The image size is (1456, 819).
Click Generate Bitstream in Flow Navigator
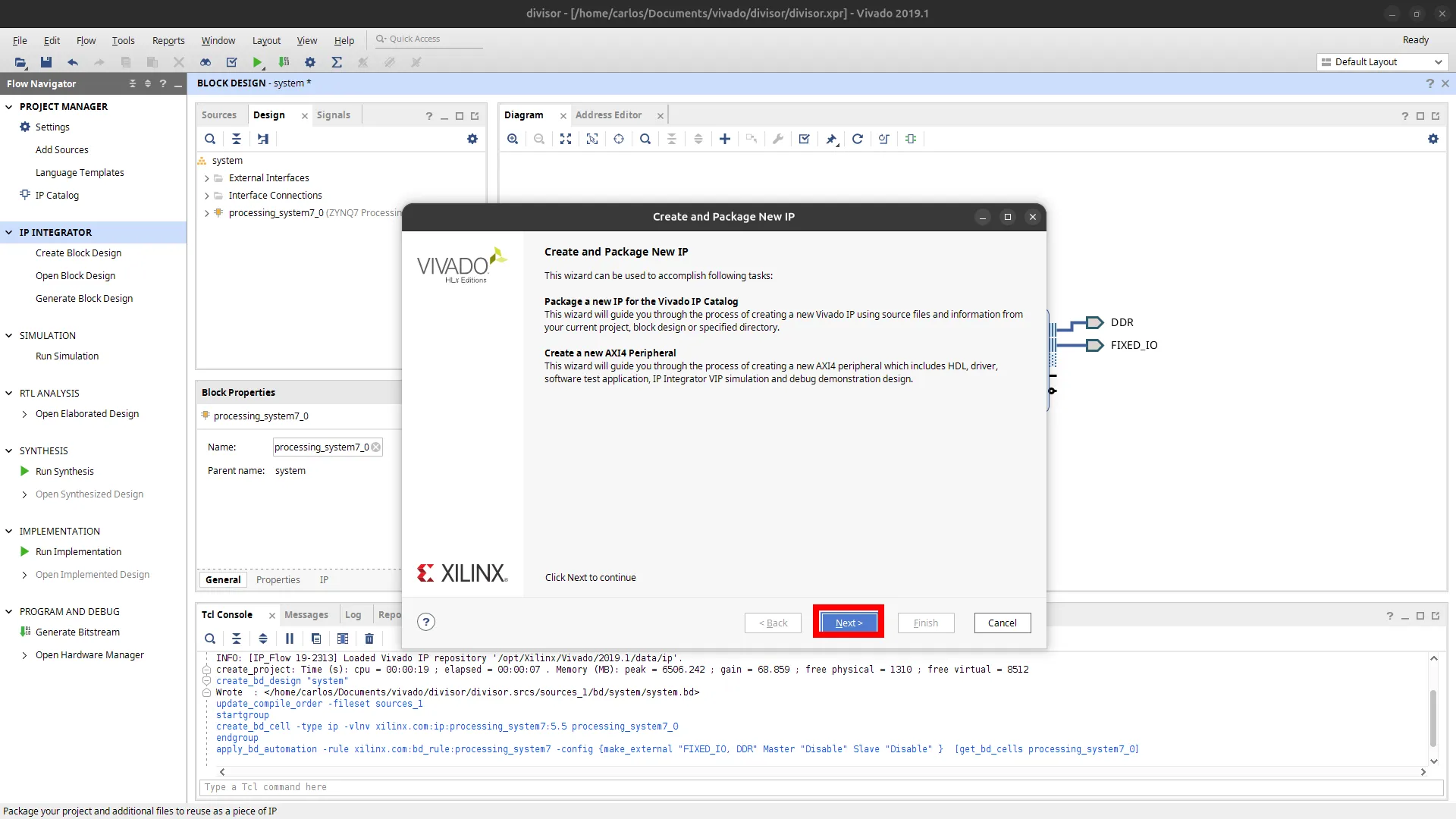(x=77, y=632)
